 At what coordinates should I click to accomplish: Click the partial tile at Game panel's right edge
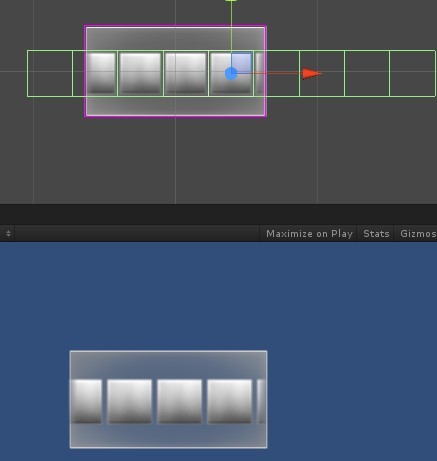[262, 402]
